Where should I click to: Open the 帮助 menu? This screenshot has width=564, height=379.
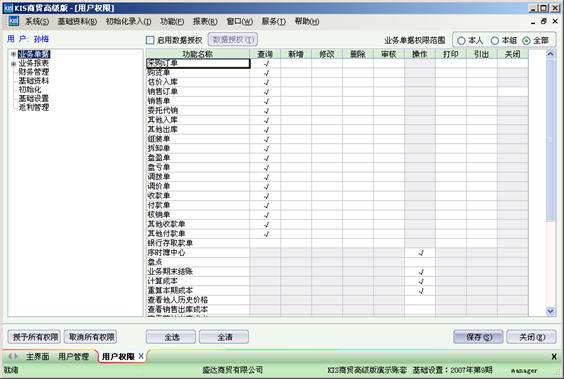tap(307, 22)
